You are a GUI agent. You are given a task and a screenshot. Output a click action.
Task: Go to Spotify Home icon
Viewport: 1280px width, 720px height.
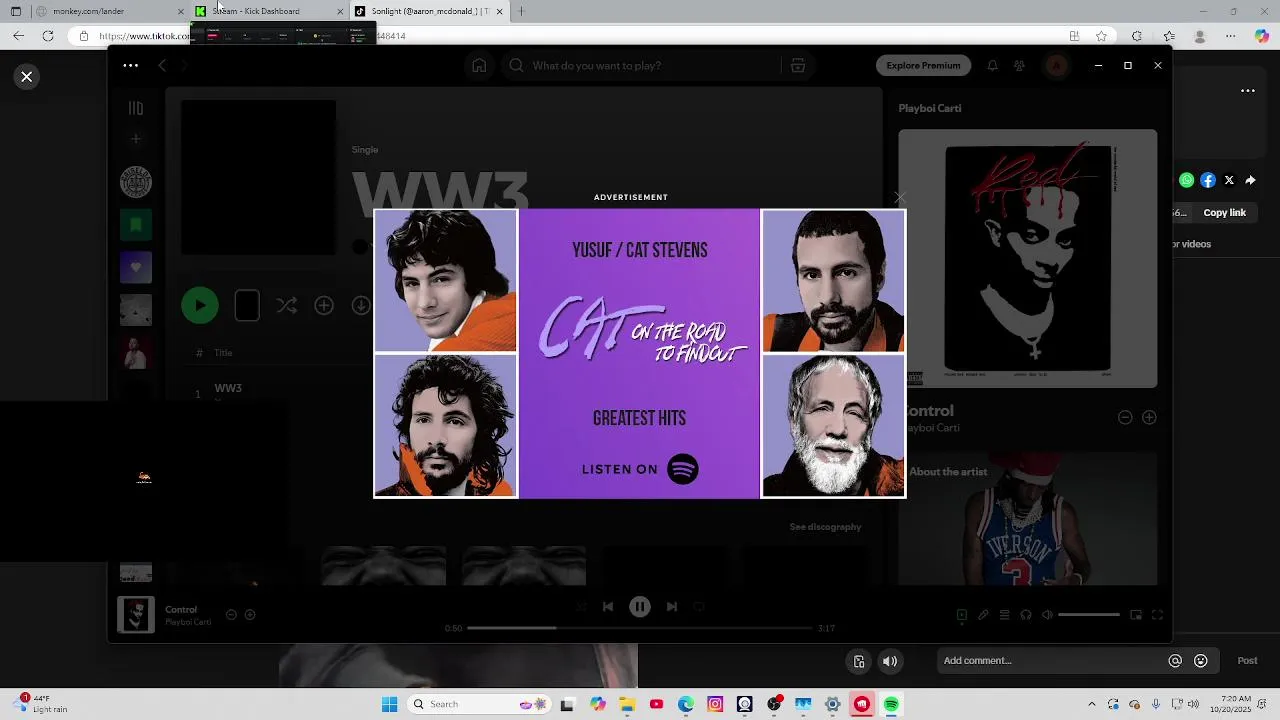(x=479, y=65)
